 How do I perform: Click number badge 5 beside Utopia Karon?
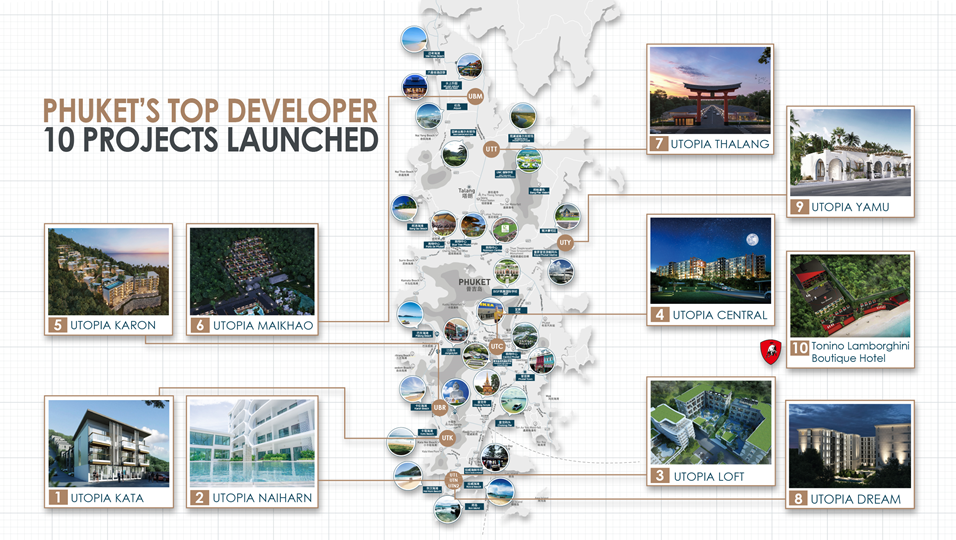[58, 325]
